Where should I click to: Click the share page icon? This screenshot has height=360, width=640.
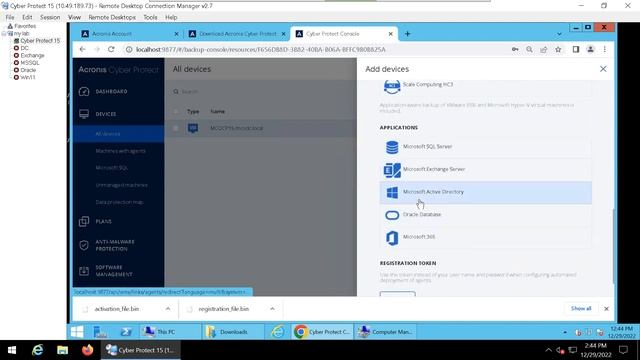tap(544, 49)
